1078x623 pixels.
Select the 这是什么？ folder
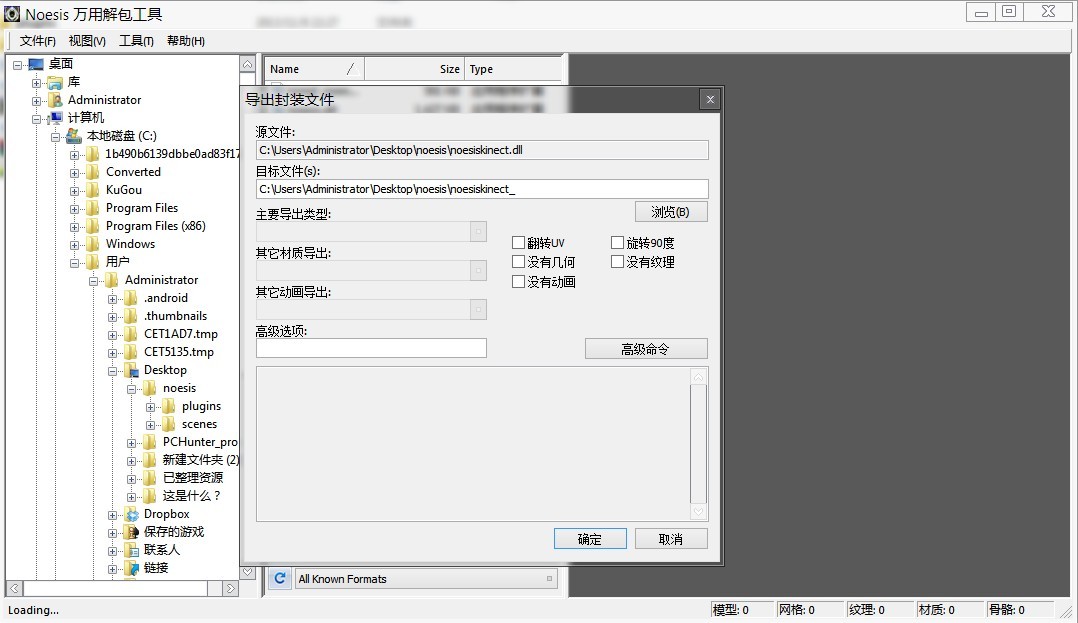pos(192,496)
